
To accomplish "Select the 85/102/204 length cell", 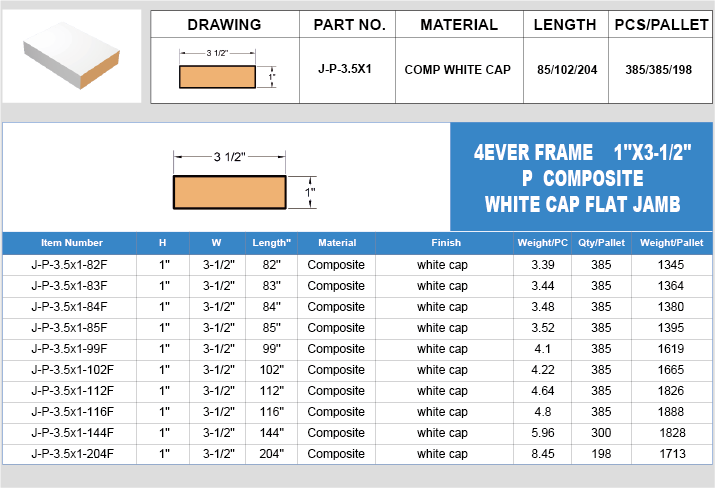I will coord(567,70).
